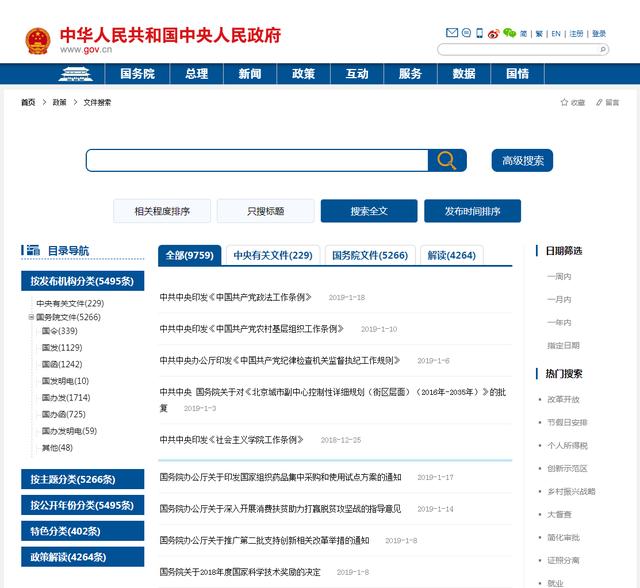Toggle the 只搜标题 search option
Screen dimensions: 640x588
pyautogui.click(x=265, y=211)
